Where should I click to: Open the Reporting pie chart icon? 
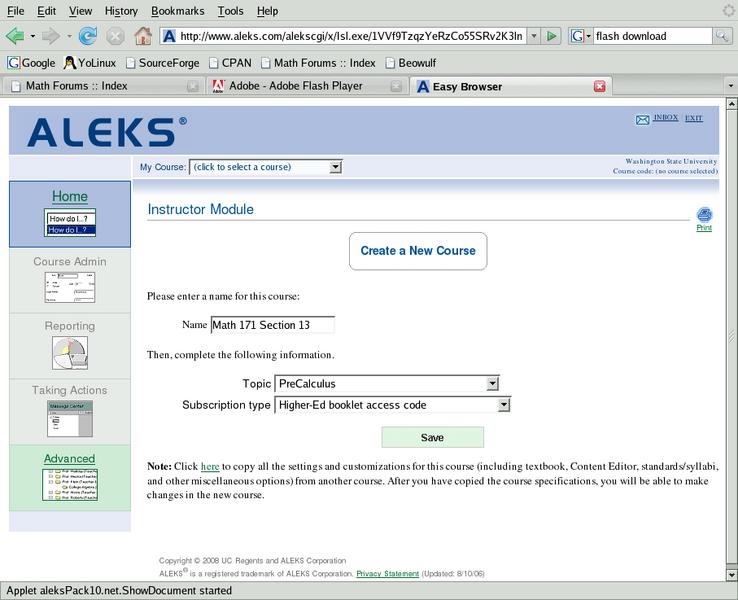[70, 353]
